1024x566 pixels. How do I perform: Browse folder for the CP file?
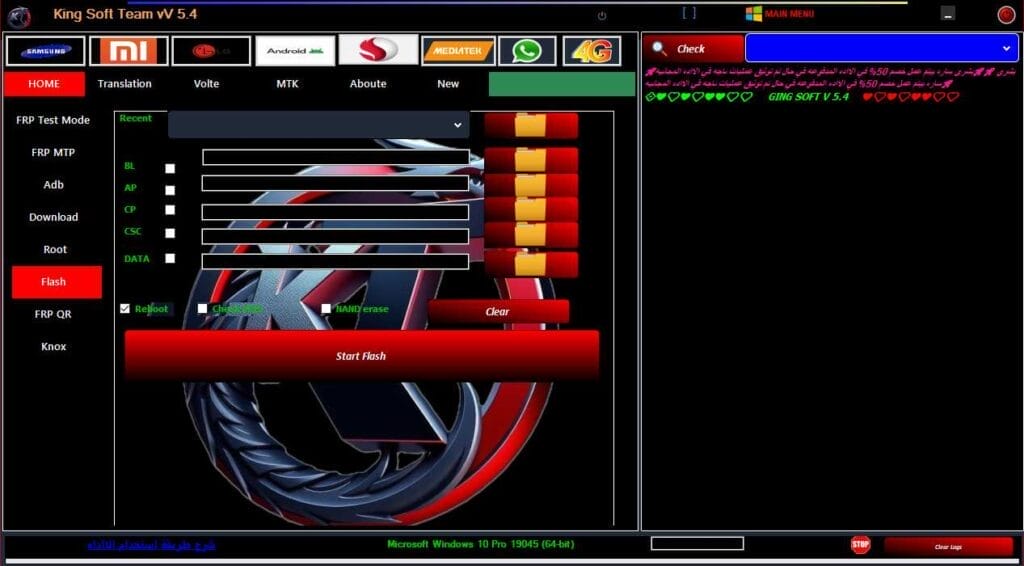[x=531, y=210]
